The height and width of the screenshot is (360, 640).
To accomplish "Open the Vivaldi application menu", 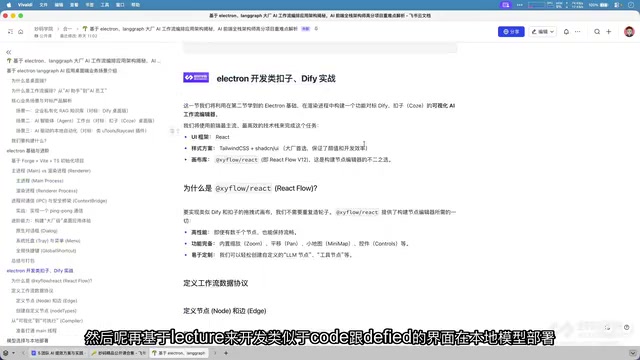I will (x=25, y=5).
